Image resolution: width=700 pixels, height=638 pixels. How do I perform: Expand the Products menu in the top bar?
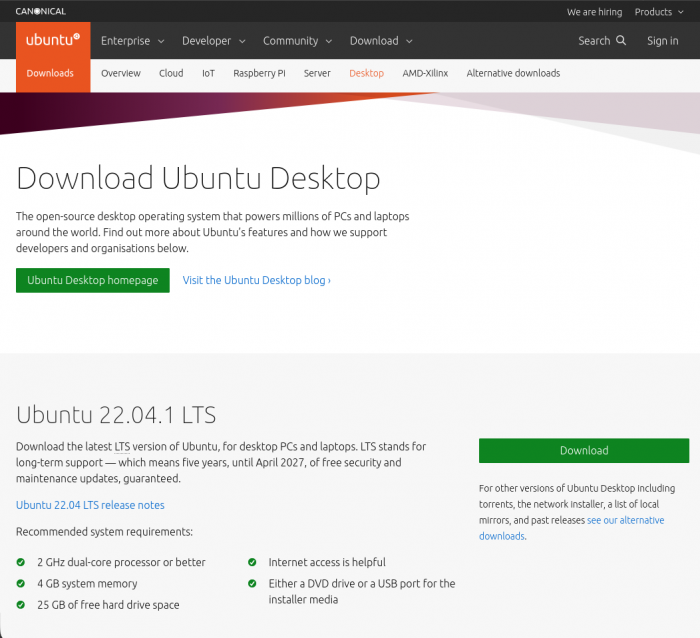point(659,12)
